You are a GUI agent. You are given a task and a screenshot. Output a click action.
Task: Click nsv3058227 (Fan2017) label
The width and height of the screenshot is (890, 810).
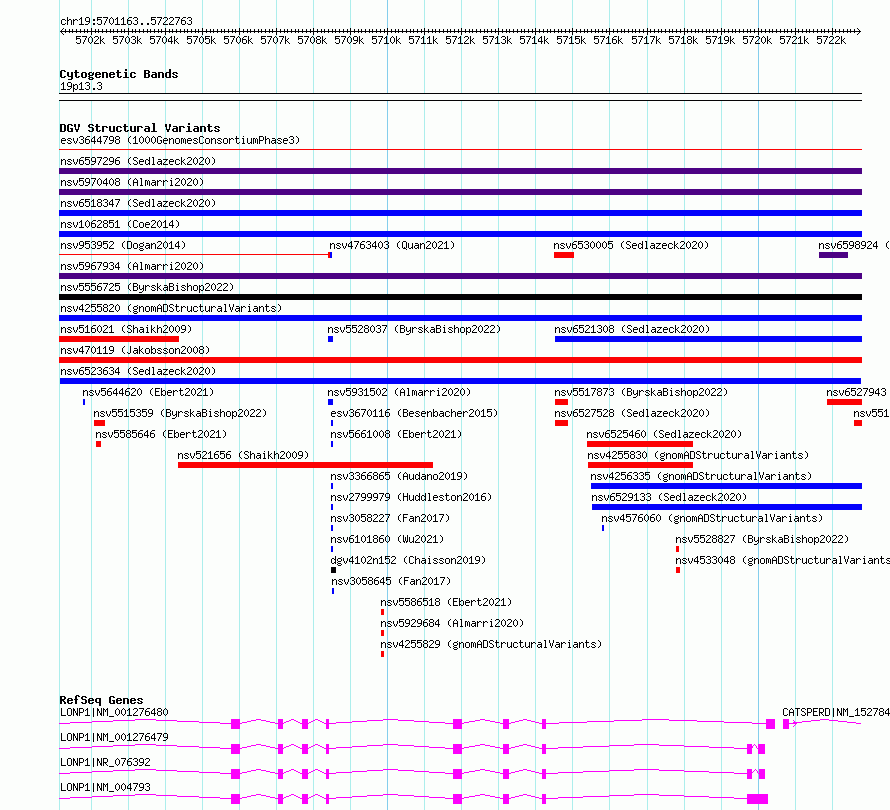(x=390, y=518)
